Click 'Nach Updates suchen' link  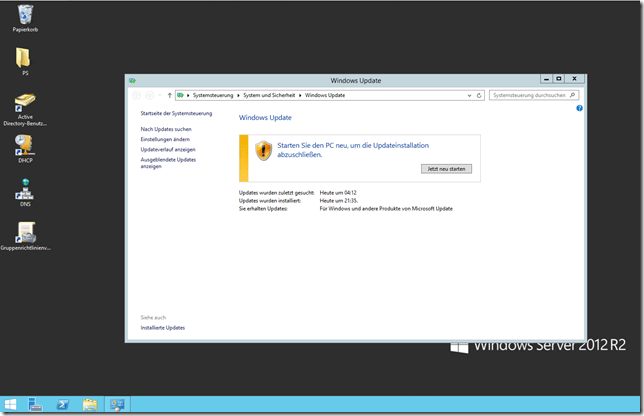[x=165, y=129]
